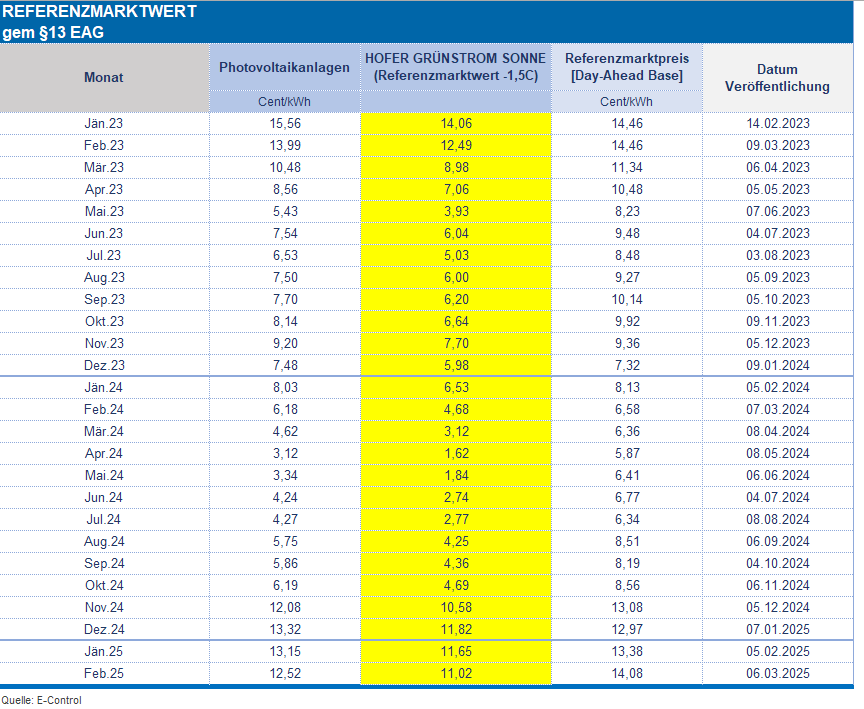The width and height of the screenshot is (864, 709).
Task: Click the yellow cell showing 3,93
Action: (455, 212)
